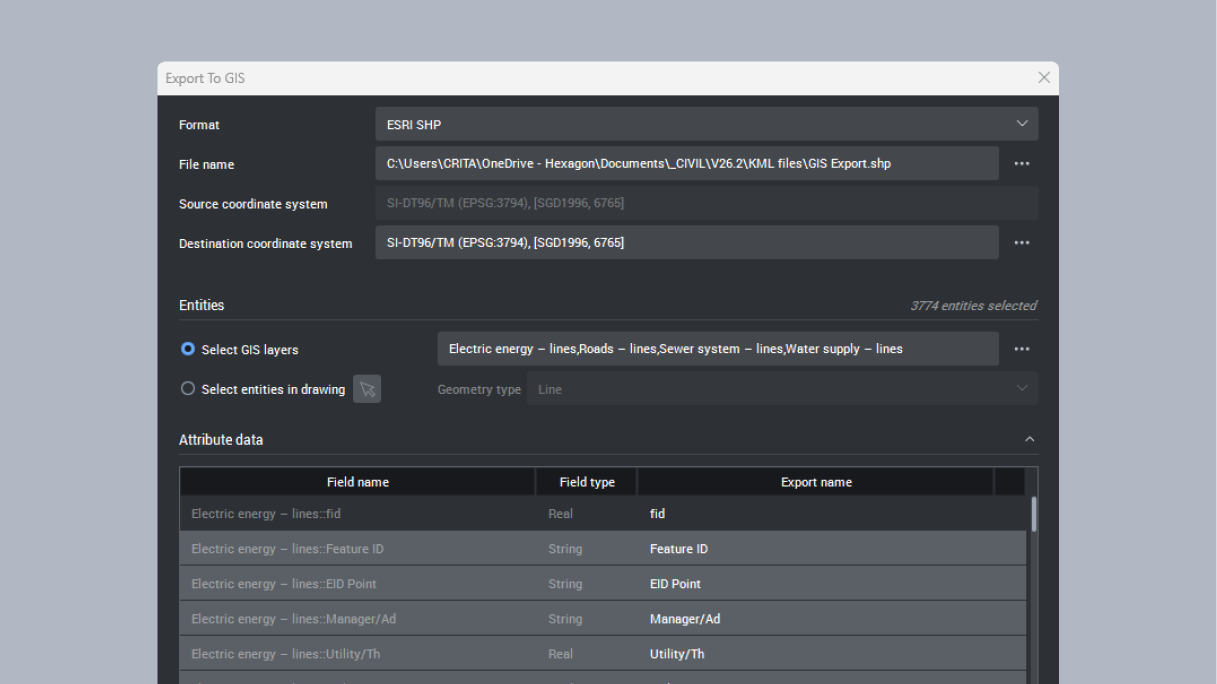Click the pick entities cursor icon
This screenshot has height=684, width=1217.
pos(367,389)
